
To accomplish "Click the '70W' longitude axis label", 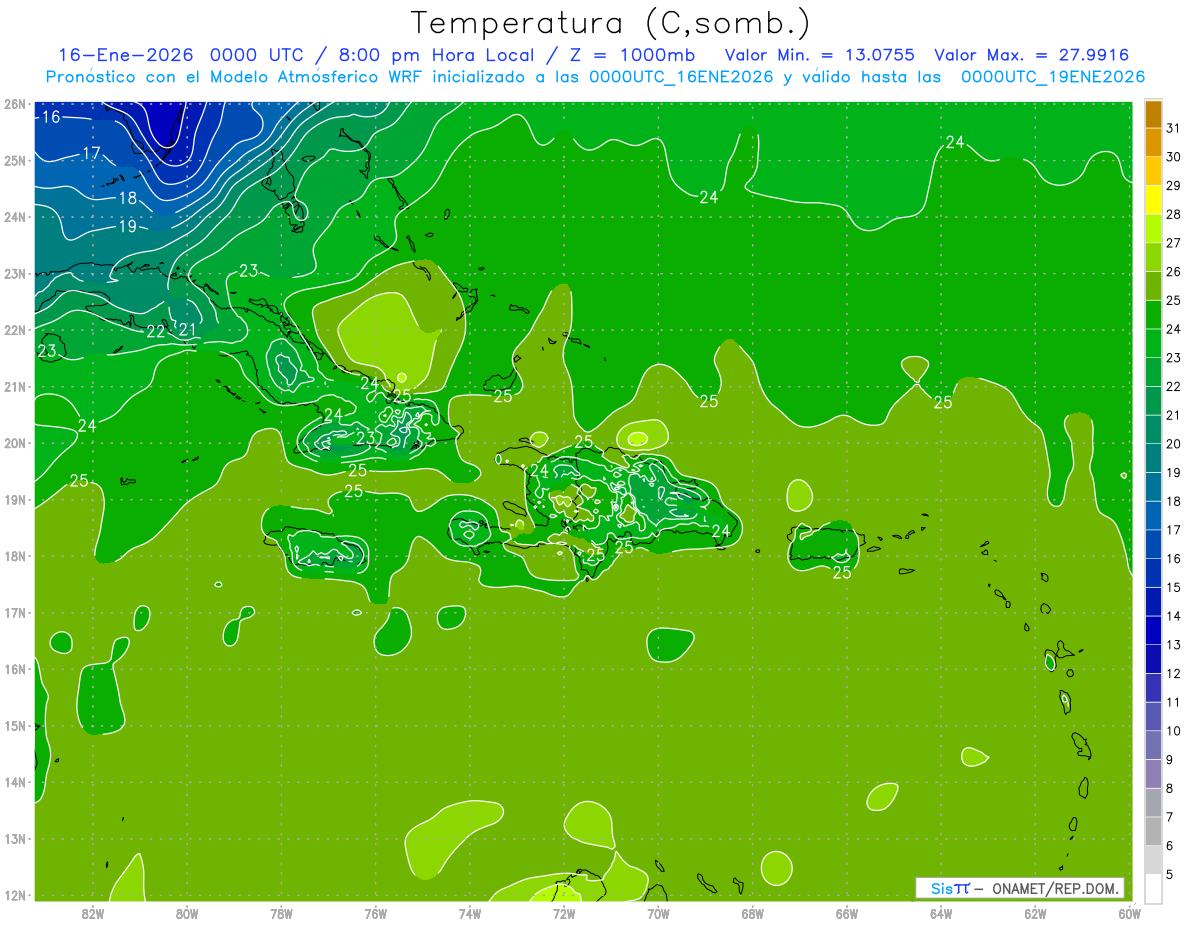I will (x=658, y=913).
